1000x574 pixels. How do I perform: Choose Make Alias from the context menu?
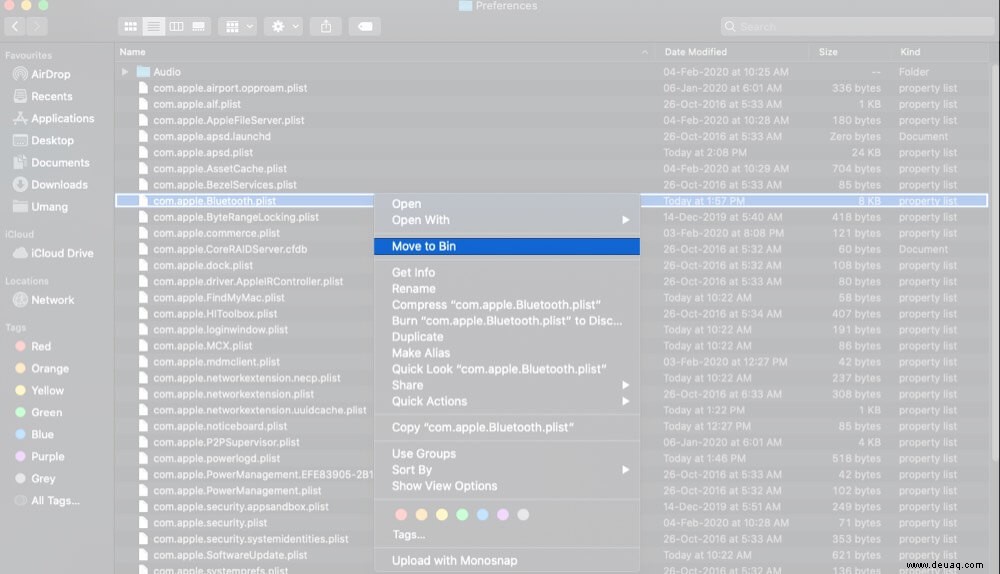(507, 353)
